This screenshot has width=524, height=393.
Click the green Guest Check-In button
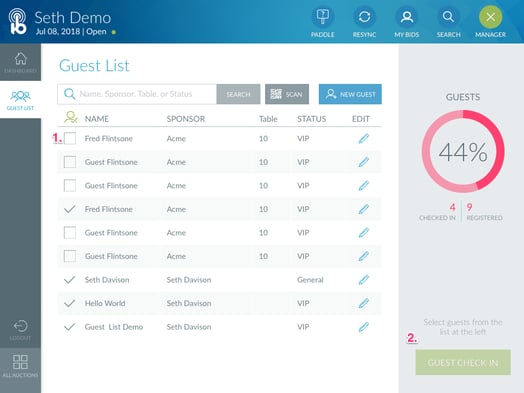(463, 363)
